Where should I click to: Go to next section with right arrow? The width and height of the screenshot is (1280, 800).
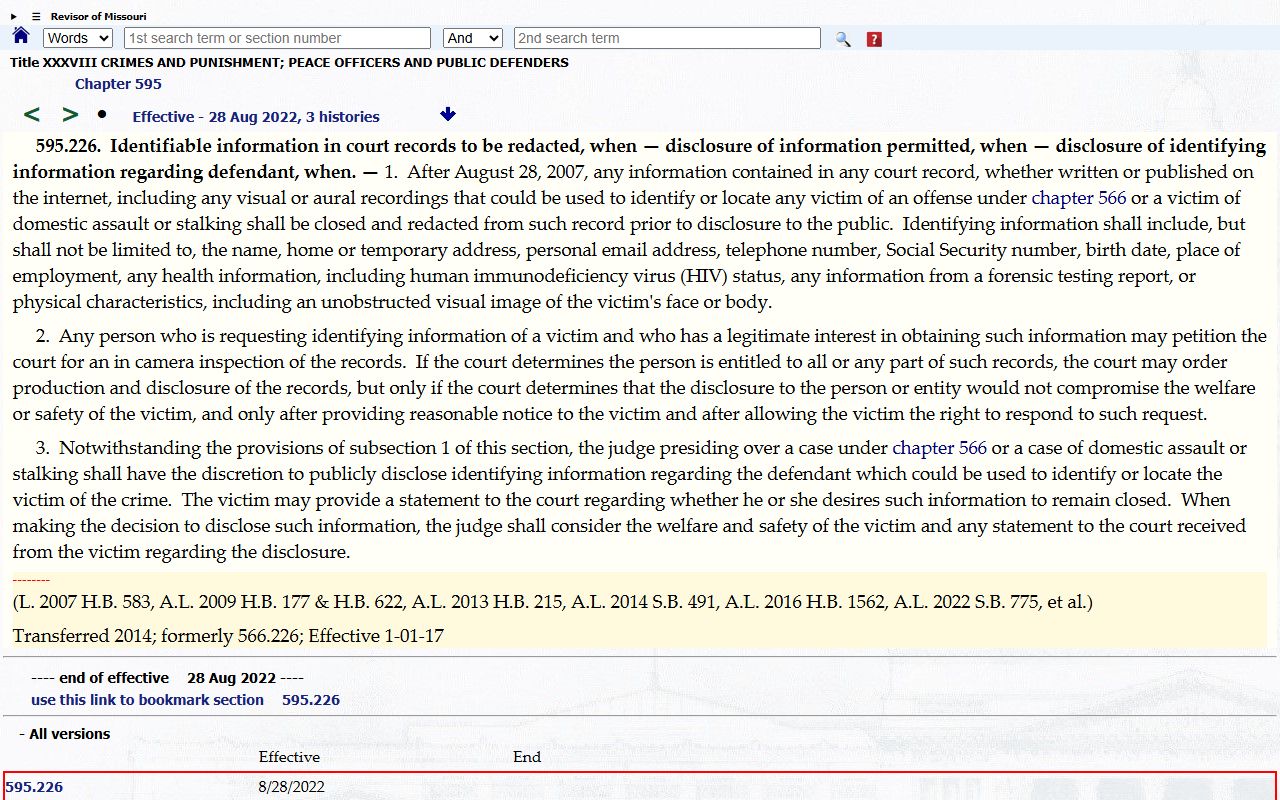pyautogui.click(x=70, y=115)
